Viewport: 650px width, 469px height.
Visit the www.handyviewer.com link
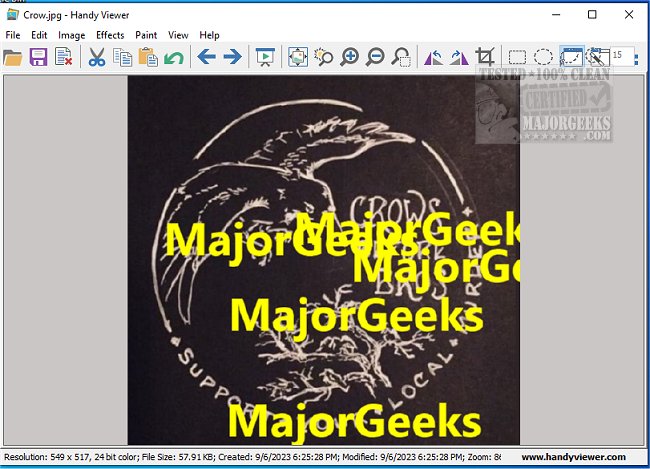point(574,457)
